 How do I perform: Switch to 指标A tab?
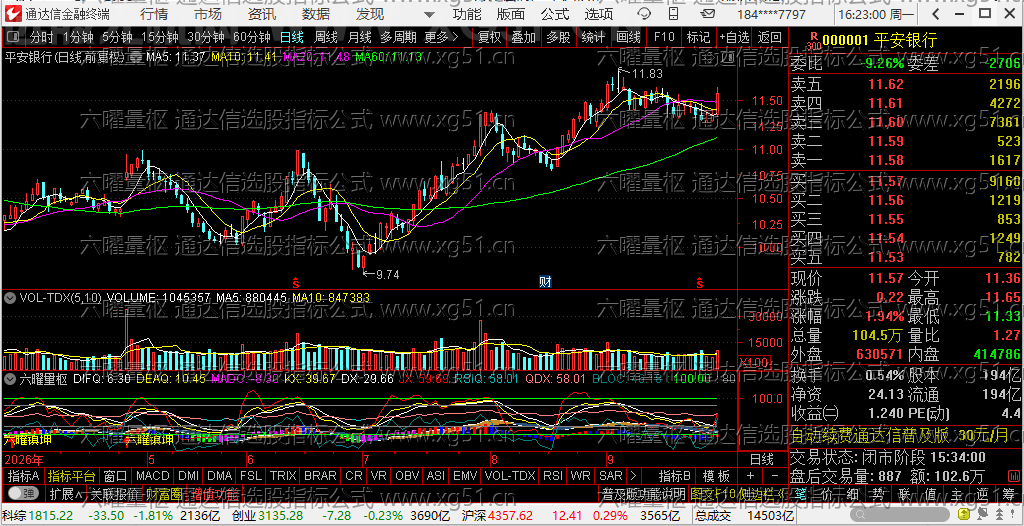point(24,476)
